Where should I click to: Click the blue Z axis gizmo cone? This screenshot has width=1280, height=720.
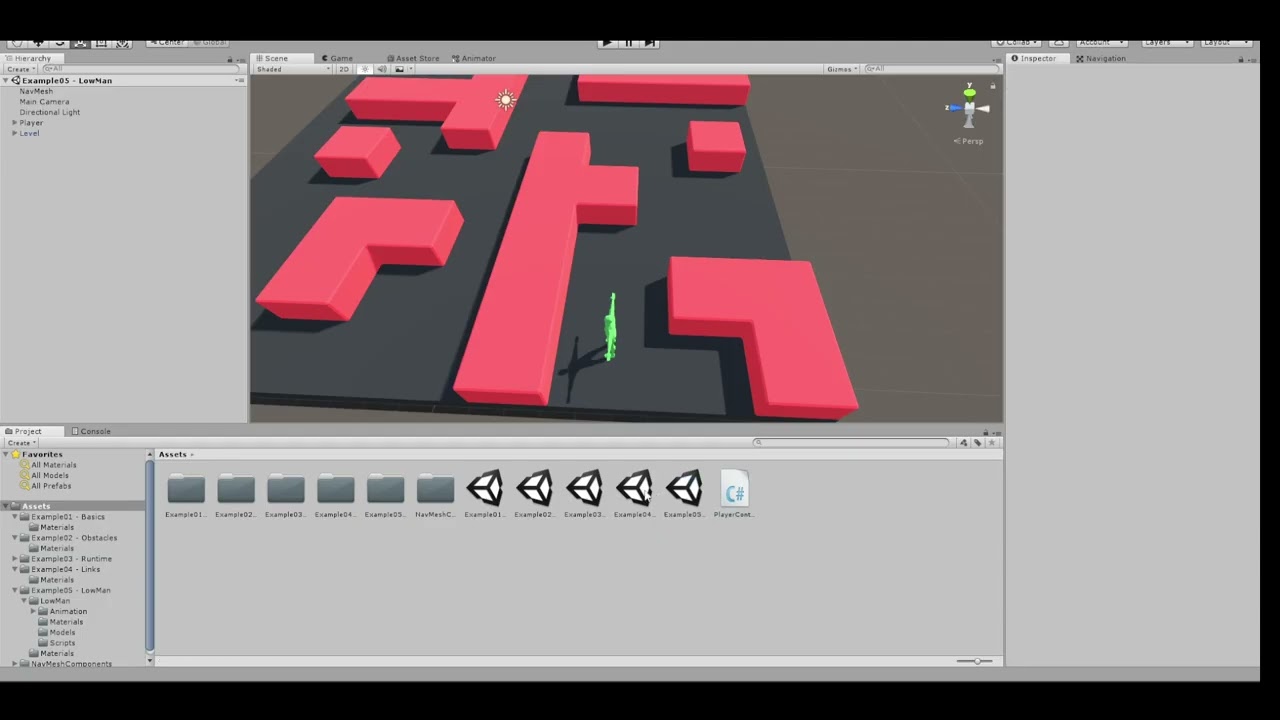tap(955, 108)
